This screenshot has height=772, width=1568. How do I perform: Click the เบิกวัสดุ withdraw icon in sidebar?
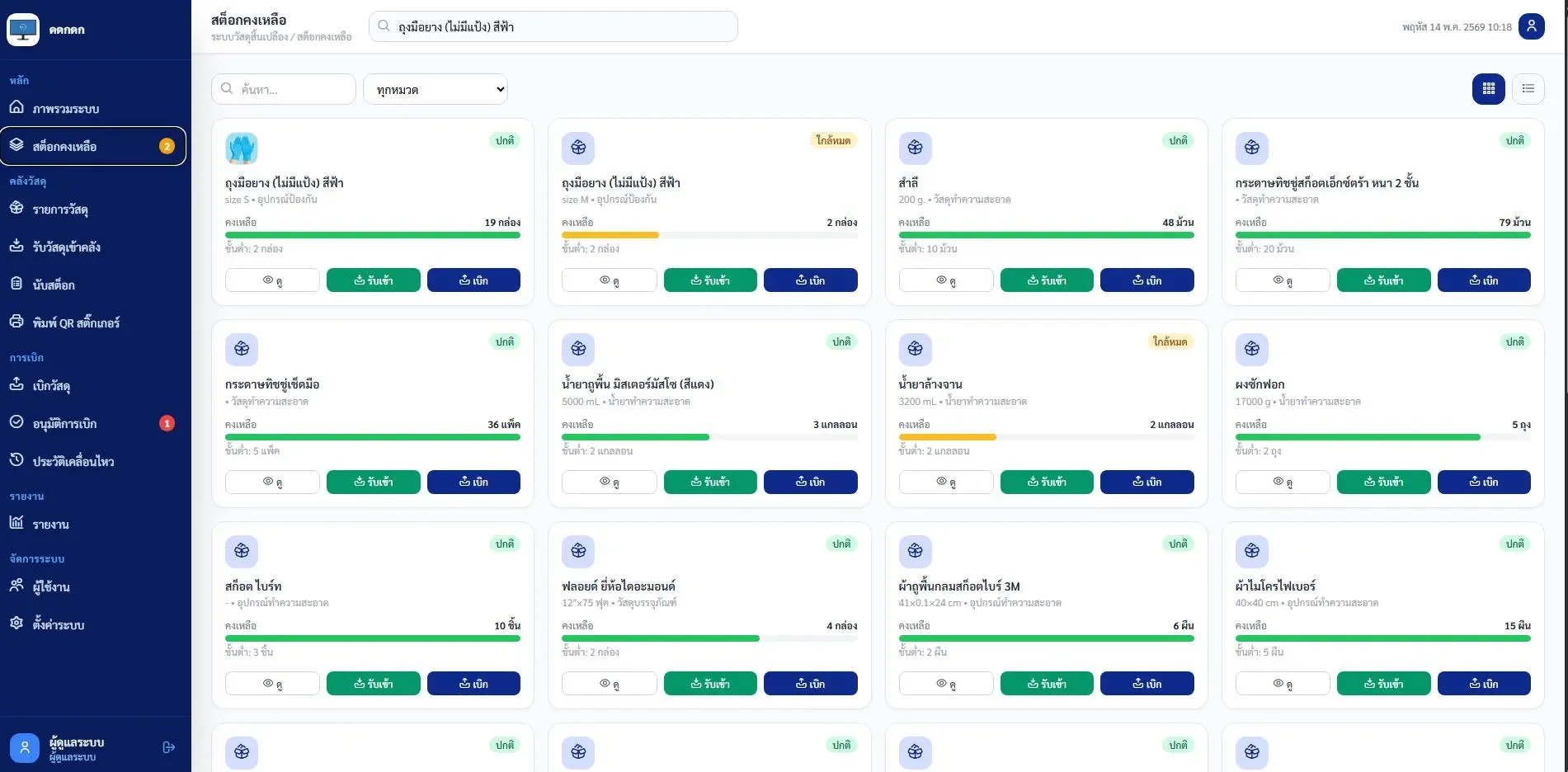[x=16, y=384]
